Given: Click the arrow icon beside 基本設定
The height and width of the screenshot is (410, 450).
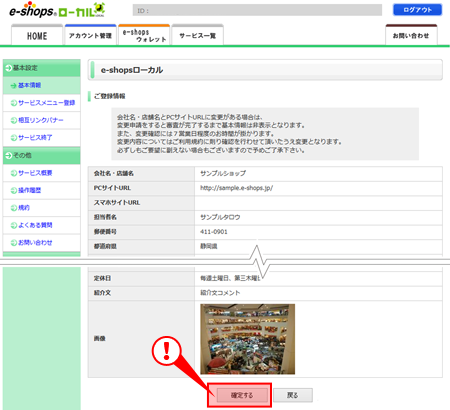Looking at the screenshot, I should tap(9, 68).
